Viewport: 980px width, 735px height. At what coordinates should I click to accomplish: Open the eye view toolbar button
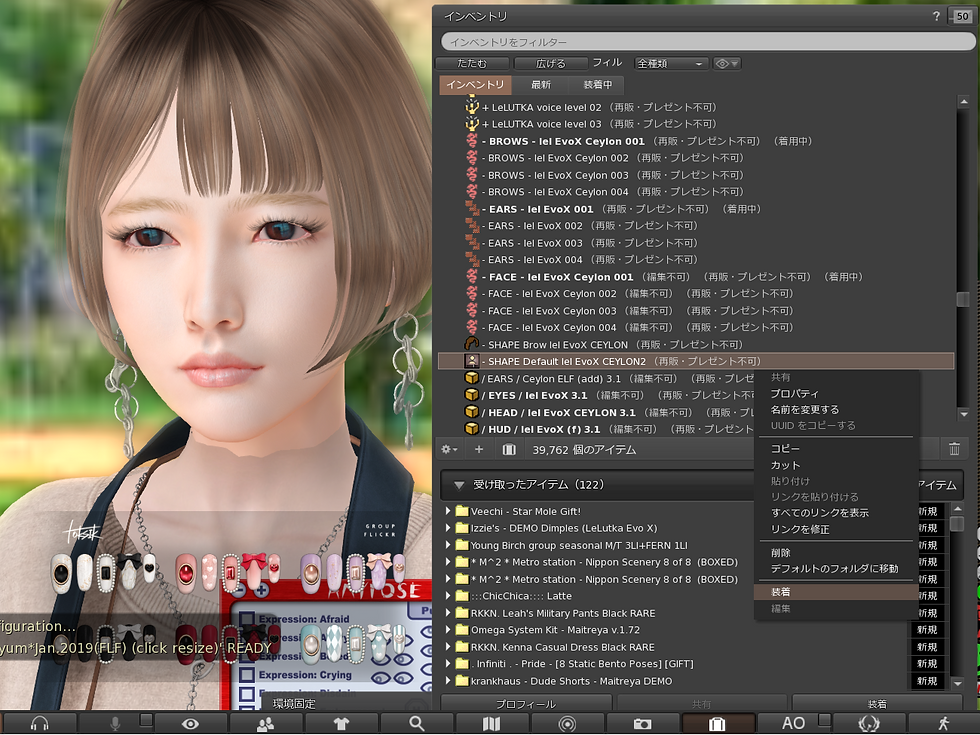190,724
